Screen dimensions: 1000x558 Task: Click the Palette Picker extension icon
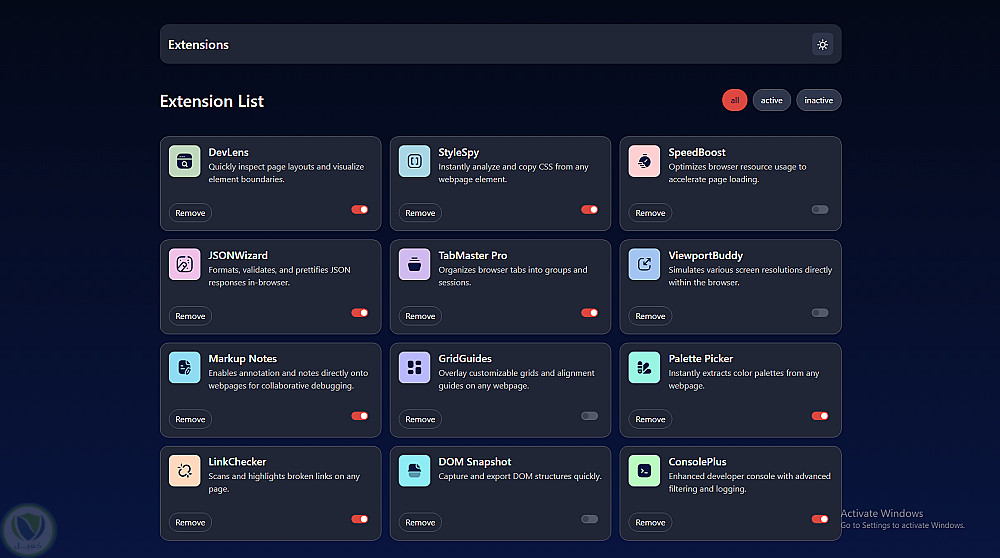644,367
